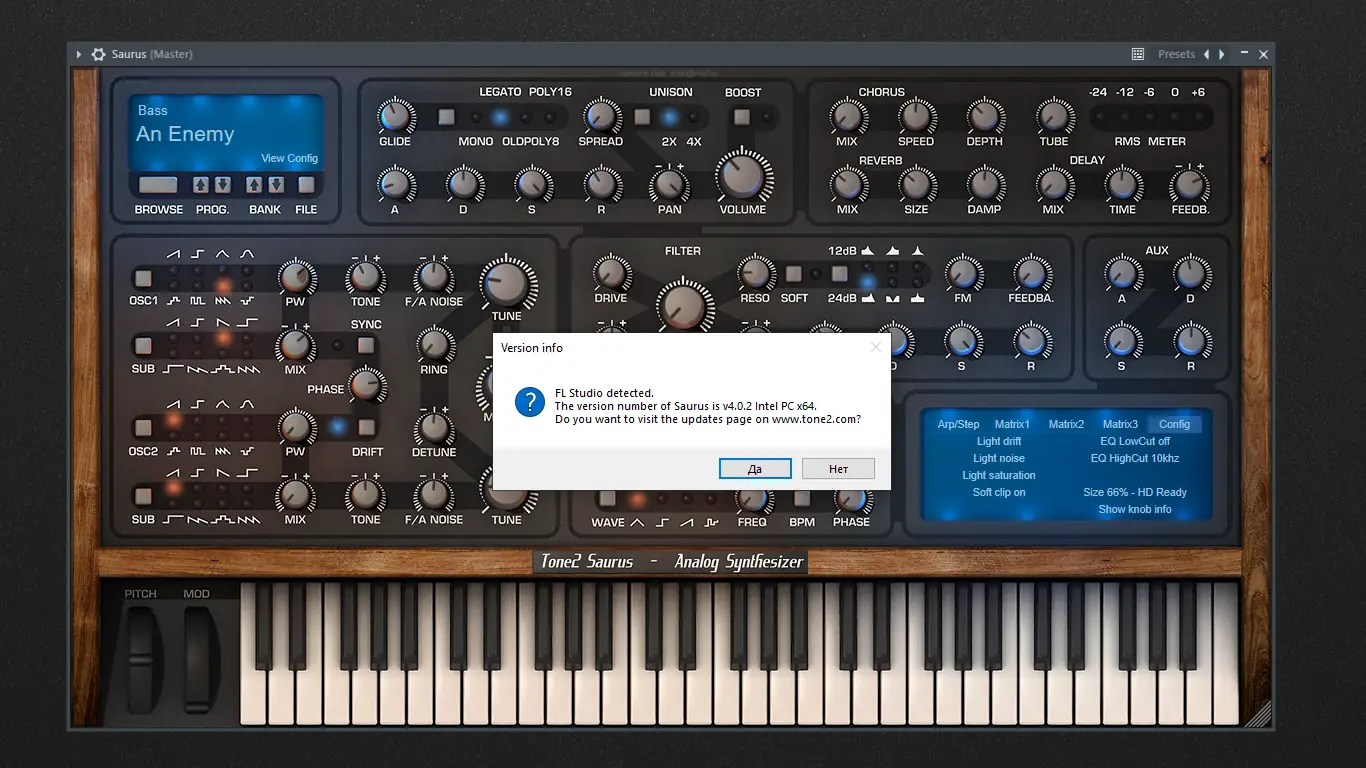The height and width of the screenshot is (768, 1366).
Task: Click the RING knob
Action: pos(433,345)
